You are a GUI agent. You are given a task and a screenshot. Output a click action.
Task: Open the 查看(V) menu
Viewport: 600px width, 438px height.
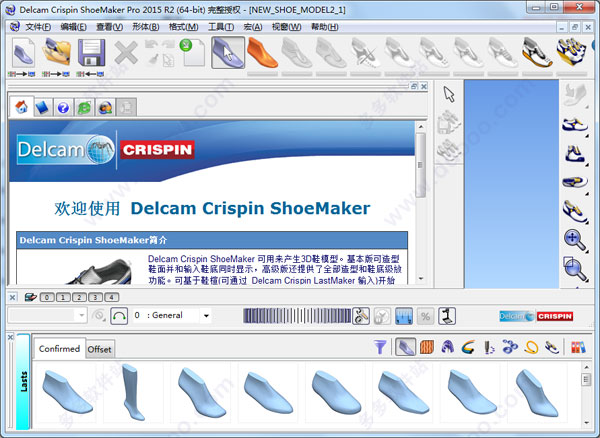[x=109, y=27]
